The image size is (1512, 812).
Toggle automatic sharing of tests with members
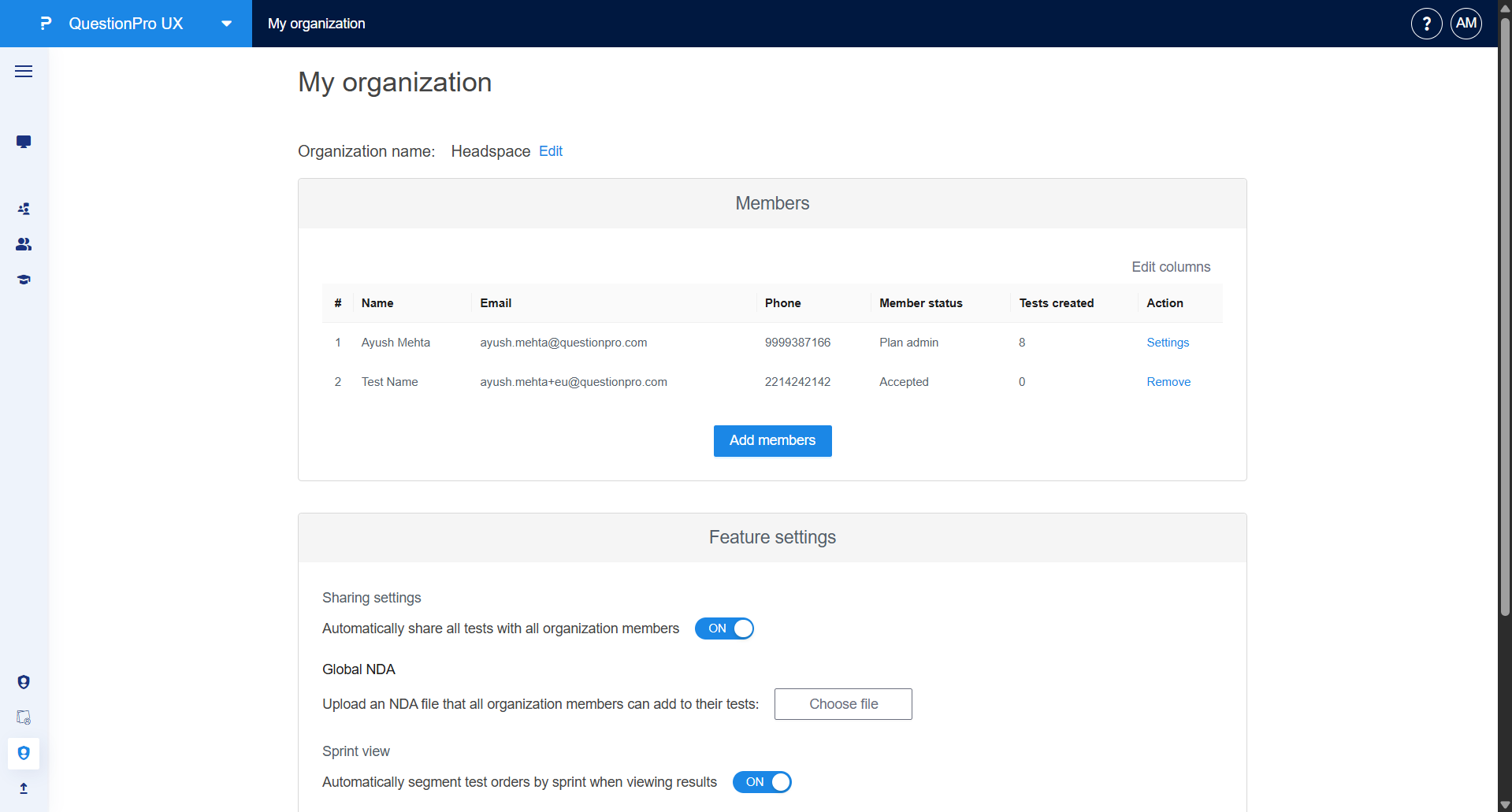click(724, 628)
